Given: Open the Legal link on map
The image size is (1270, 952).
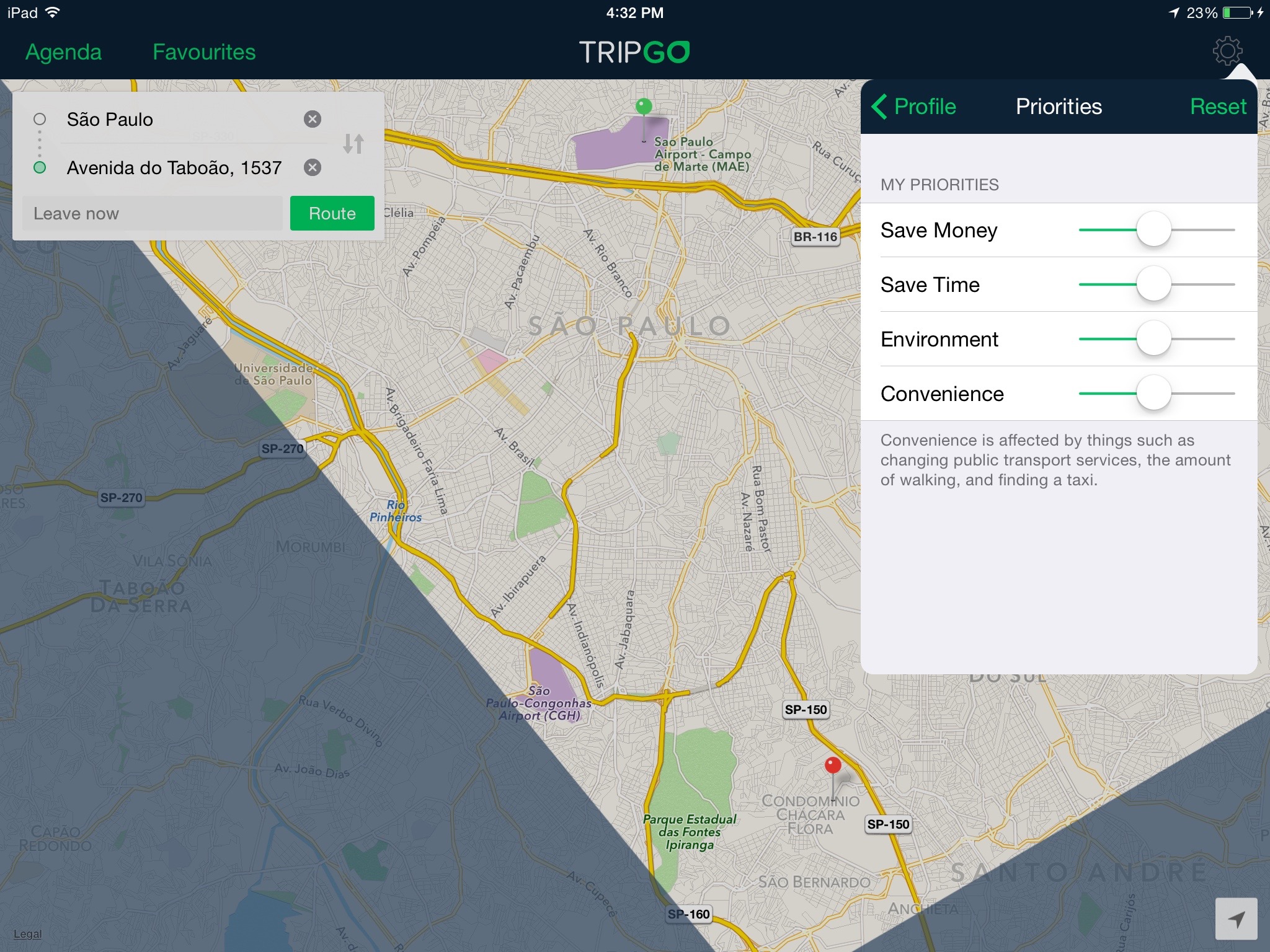Looking at the screenshot, I should pos(28,934).
